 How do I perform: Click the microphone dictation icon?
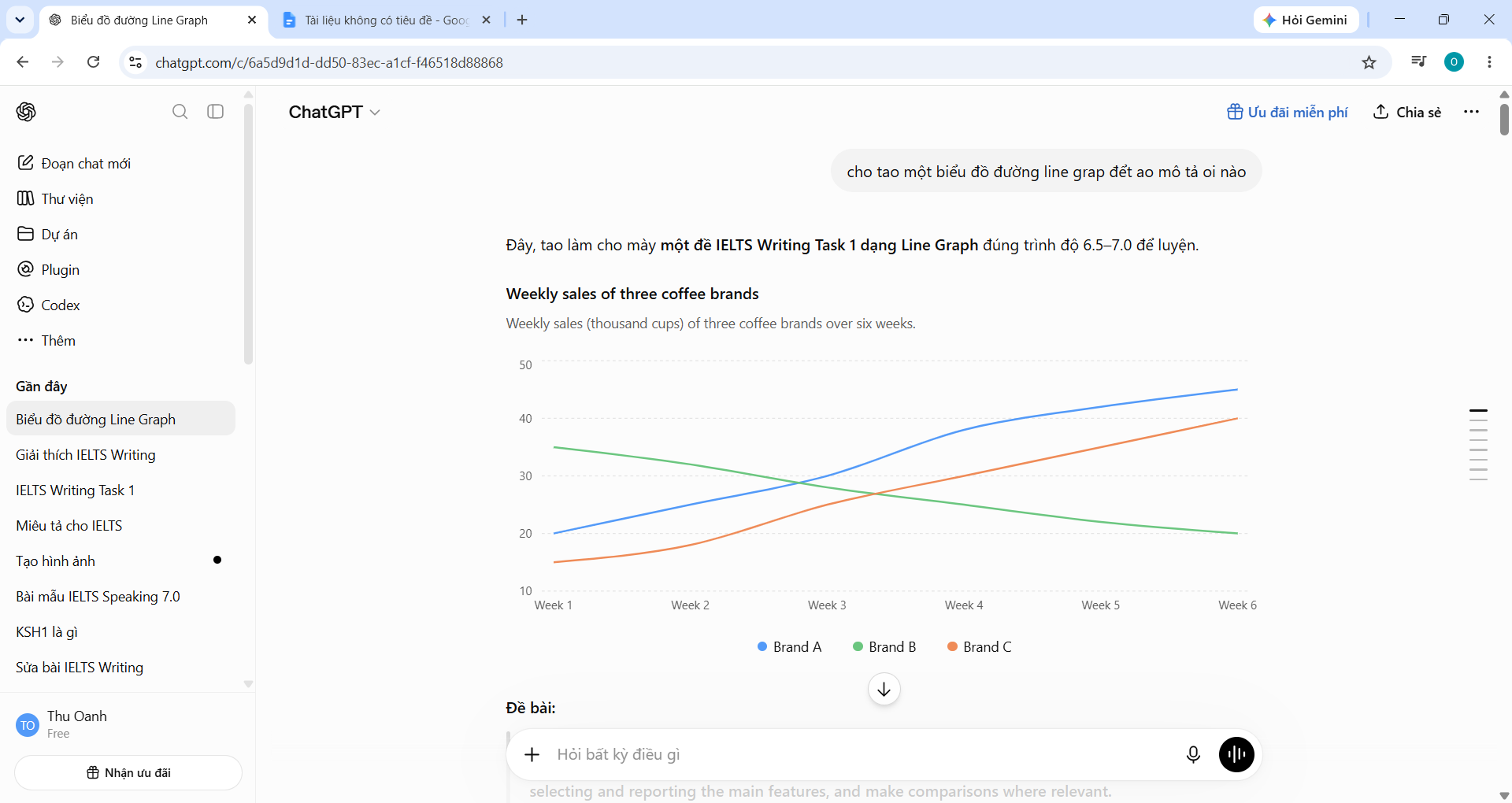1193,754
